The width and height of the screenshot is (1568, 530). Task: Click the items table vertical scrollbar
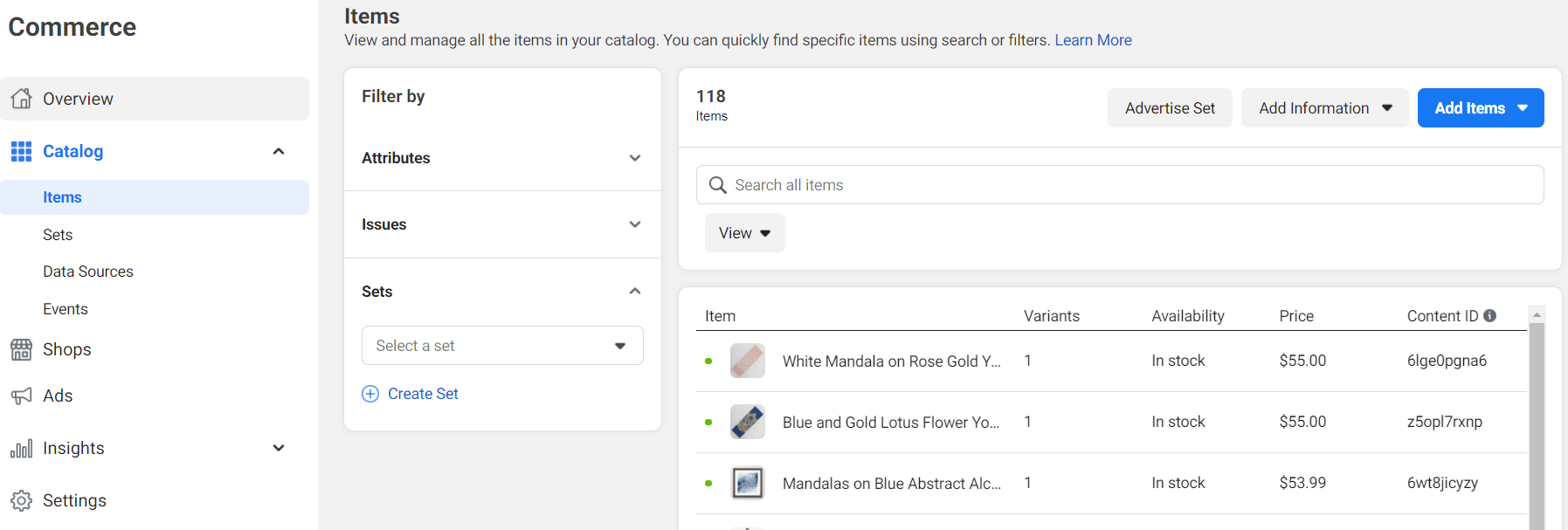[x=1537, y=426]
